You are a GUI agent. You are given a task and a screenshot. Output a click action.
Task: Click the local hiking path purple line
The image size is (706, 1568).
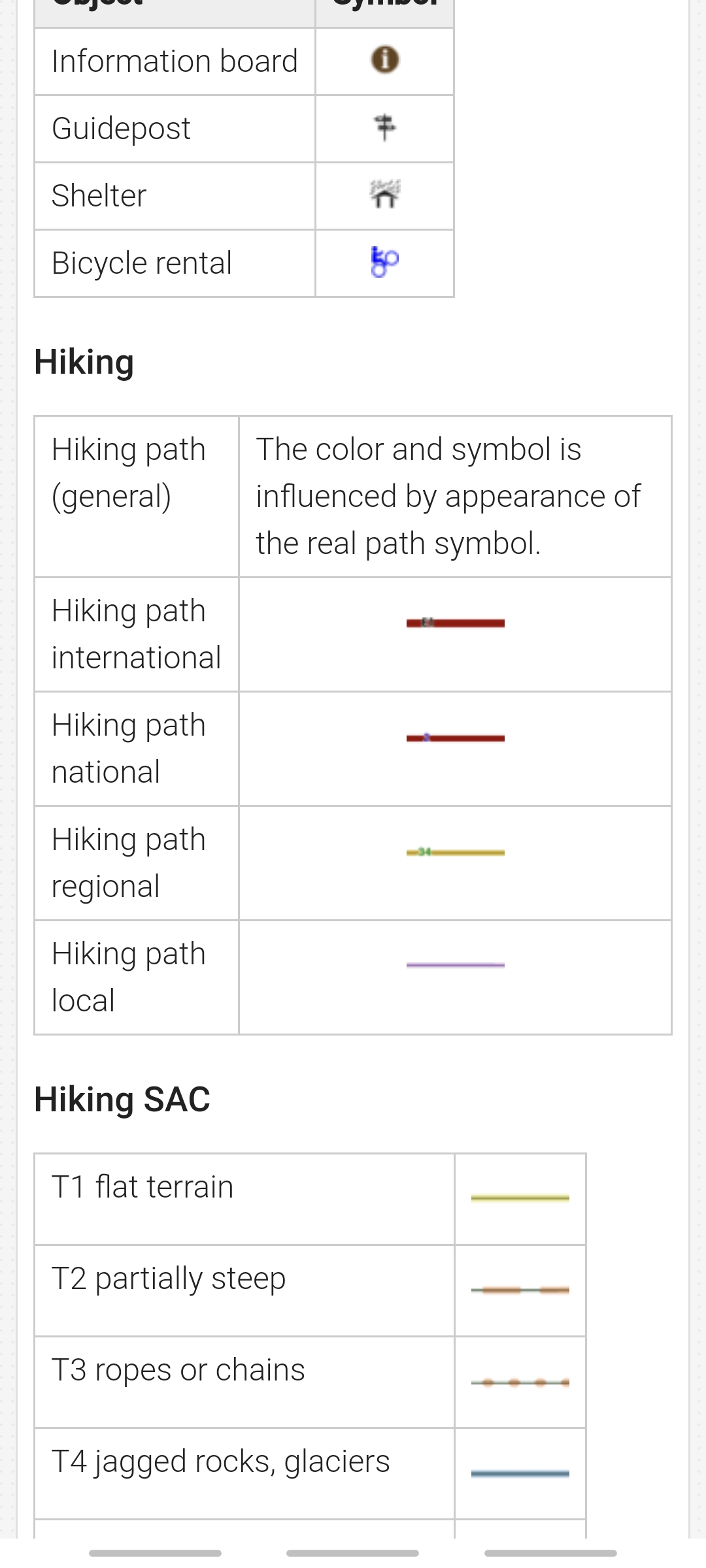pyautogui.click(x=456, y=965)
